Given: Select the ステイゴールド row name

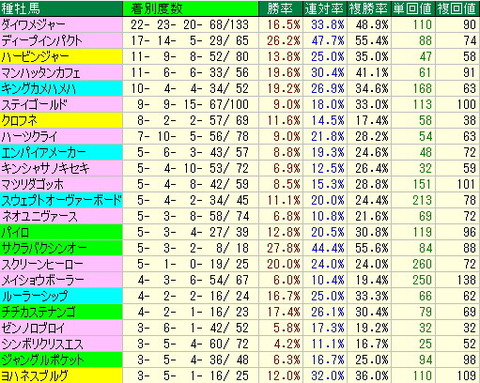Looking at the screenshot, I should coord(61,105).
